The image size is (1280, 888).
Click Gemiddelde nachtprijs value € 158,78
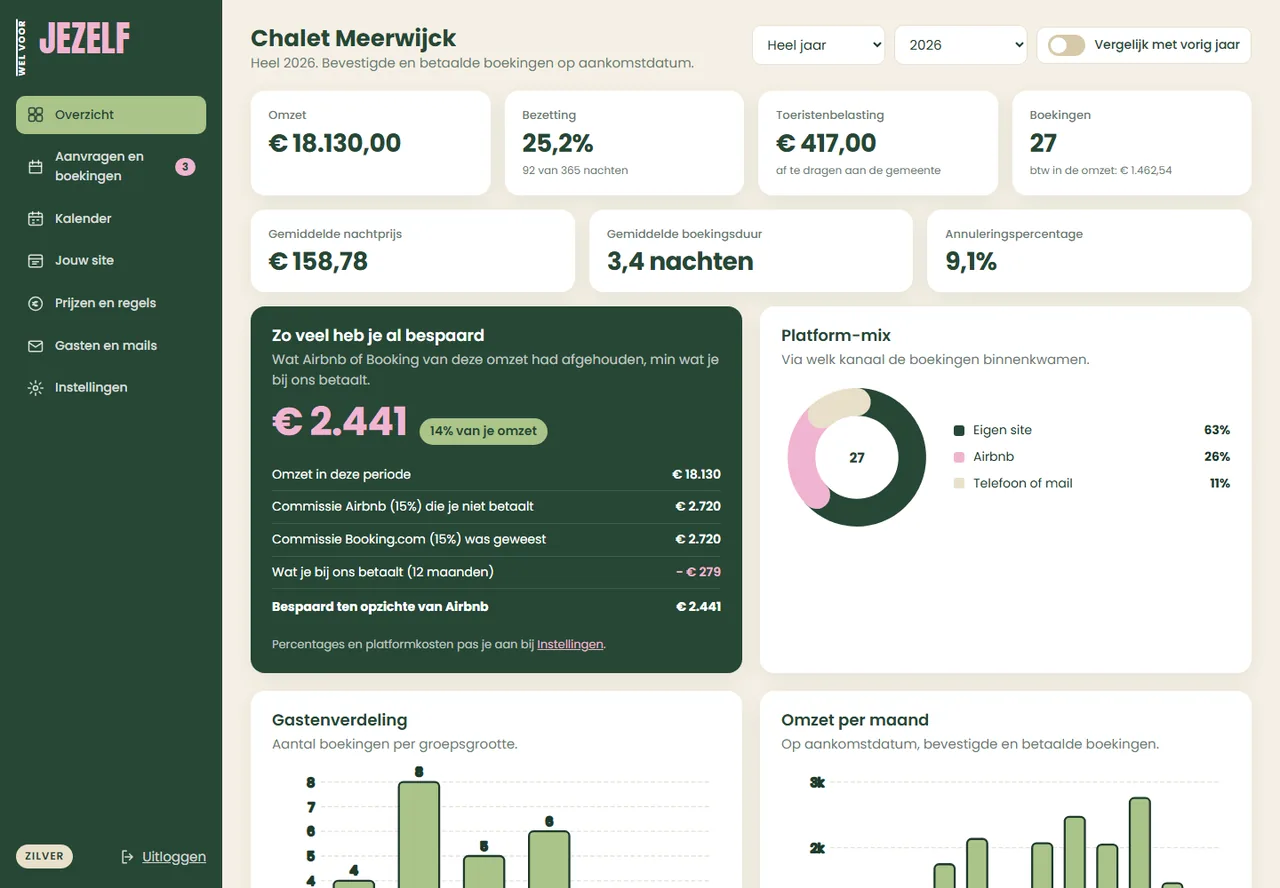coord(318,262)
